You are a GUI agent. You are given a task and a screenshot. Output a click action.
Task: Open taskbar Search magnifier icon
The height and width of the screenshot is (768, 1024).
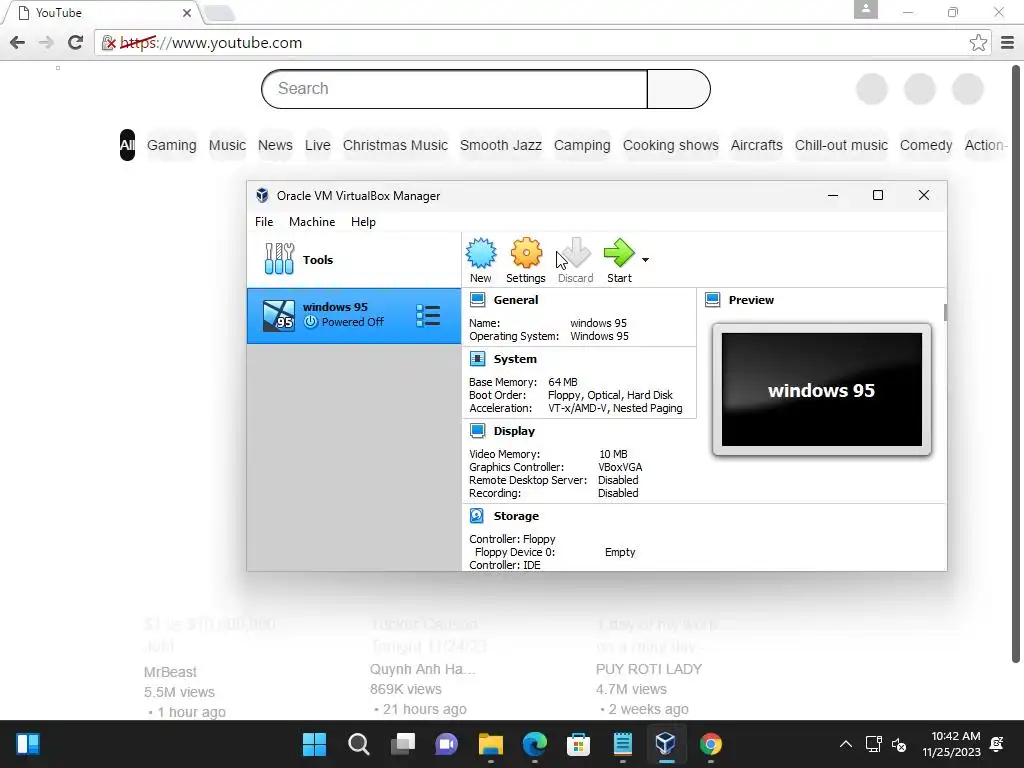point(358,743)
